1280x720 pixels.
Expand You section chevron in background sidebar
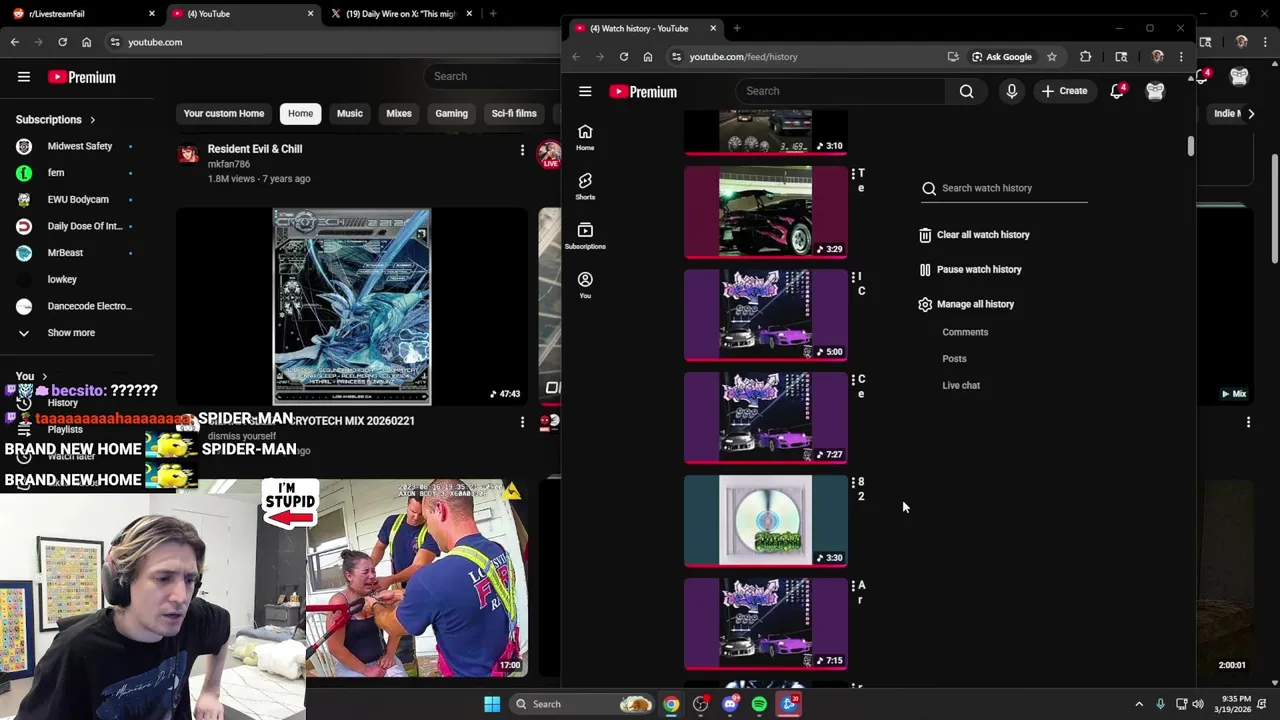click(44, 377)
